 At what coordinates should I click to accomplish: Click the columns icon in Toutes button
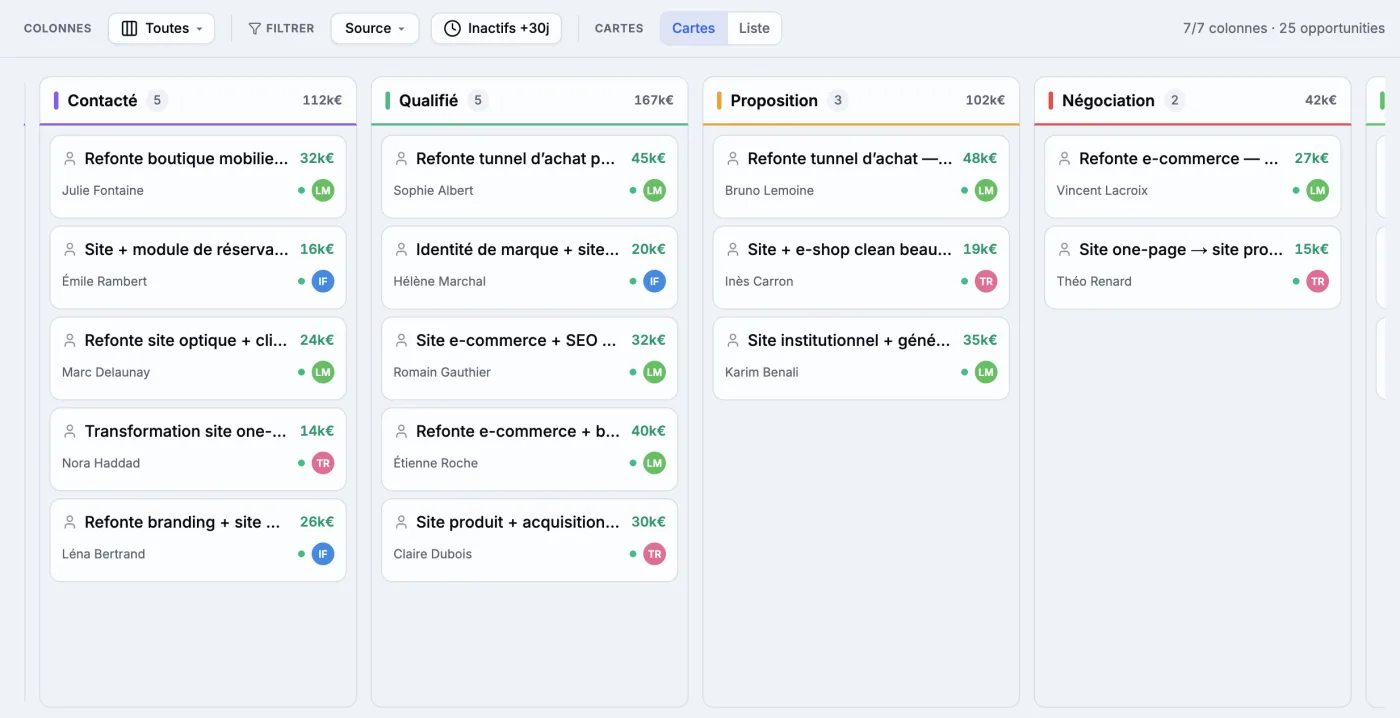(129, 28)
